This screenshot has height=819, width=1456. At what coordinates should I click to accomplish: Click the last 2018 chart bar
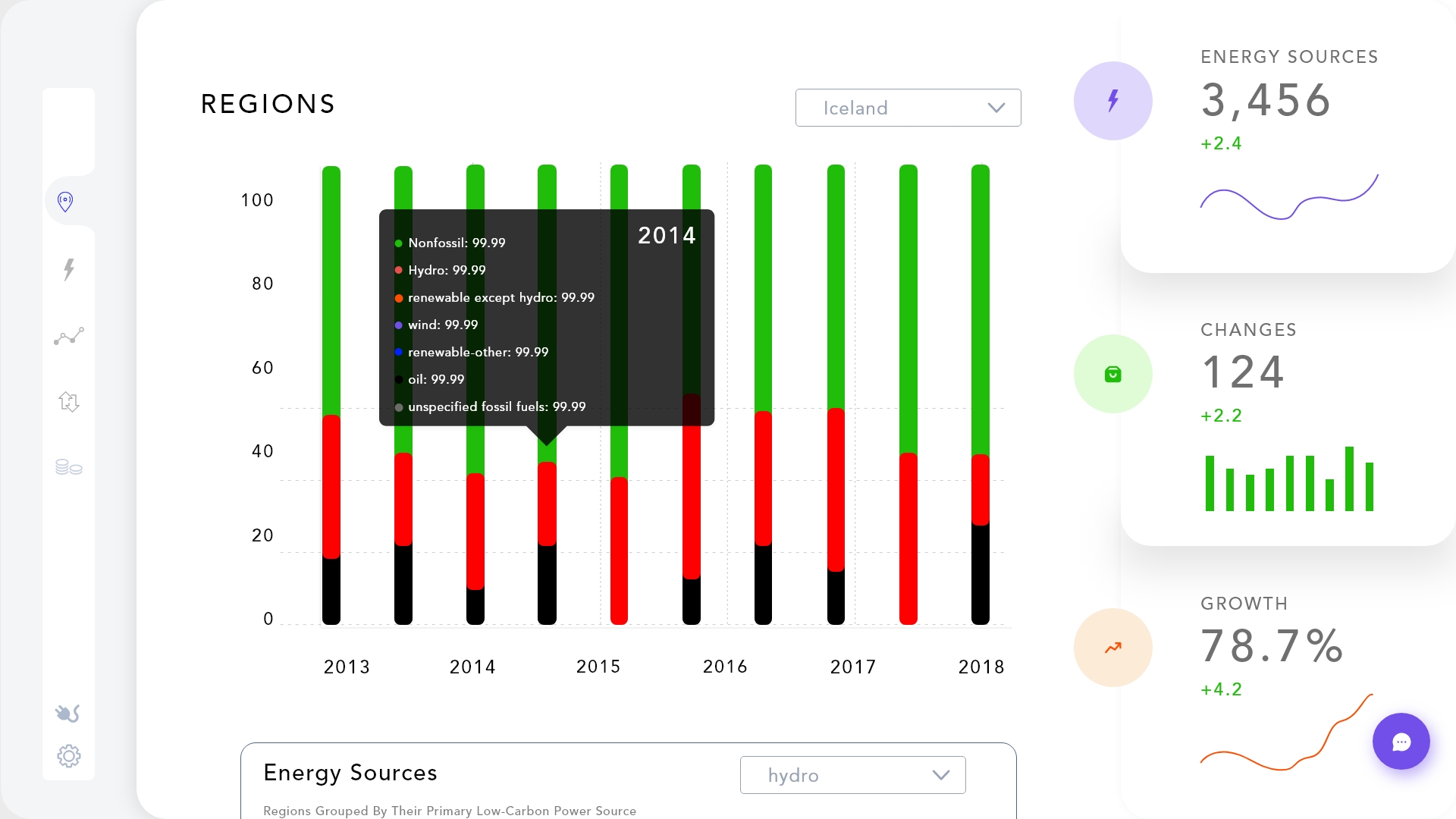tap(981, 394)
